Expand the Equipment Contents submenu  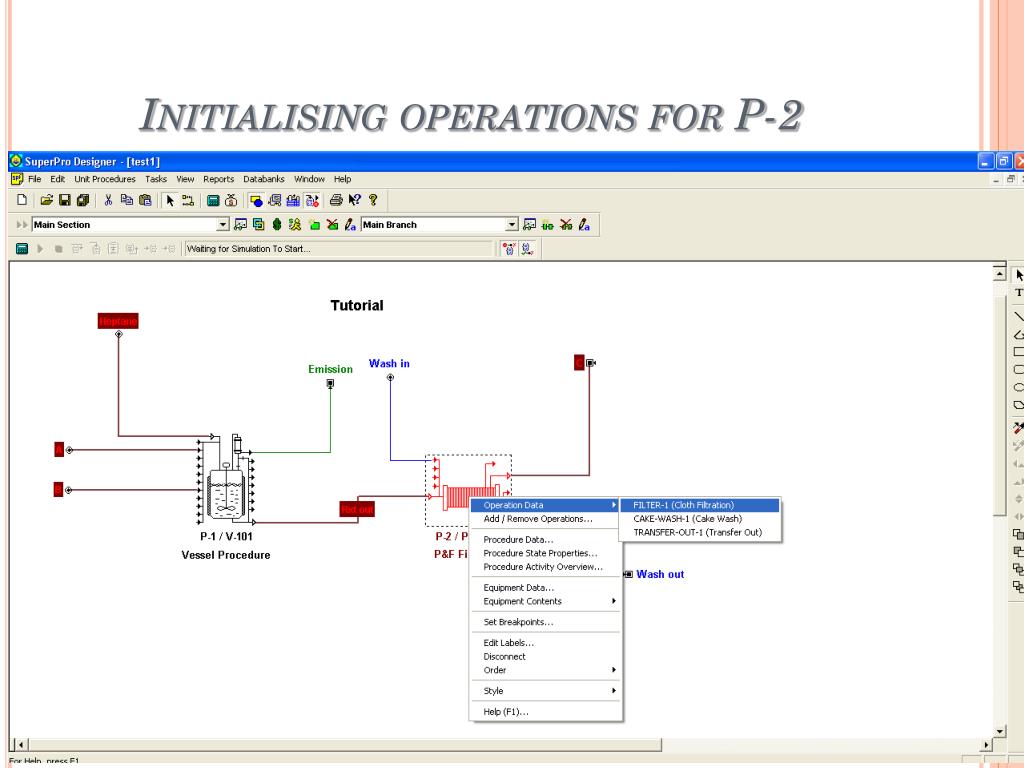click(545, 601)
